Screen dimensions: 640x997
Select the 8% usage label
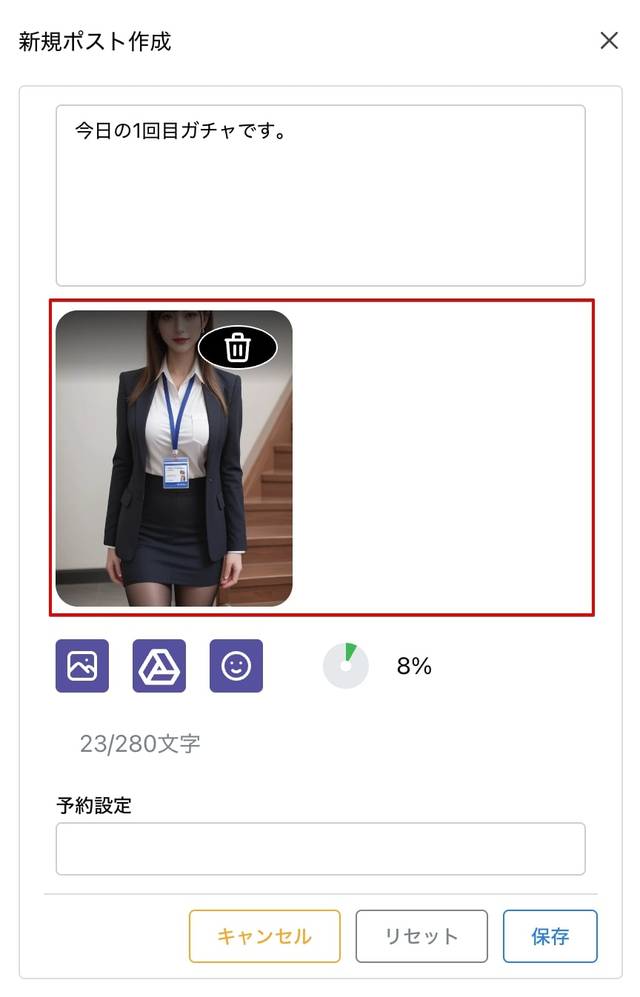pos(414,666)
